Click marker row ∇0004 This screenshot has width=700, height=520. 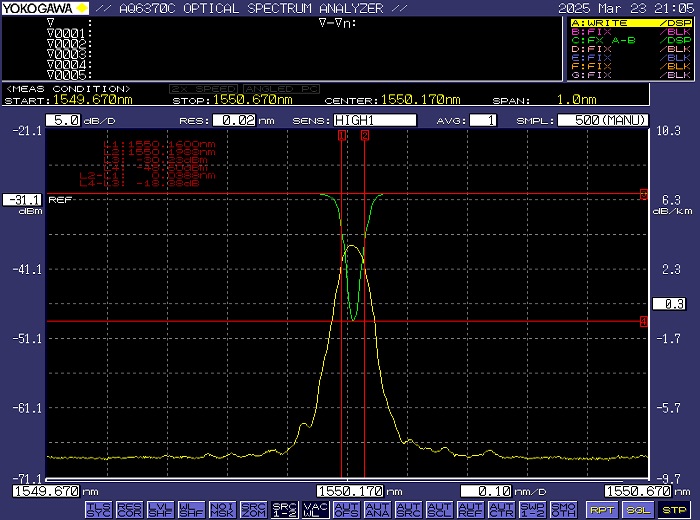point(69,64)
